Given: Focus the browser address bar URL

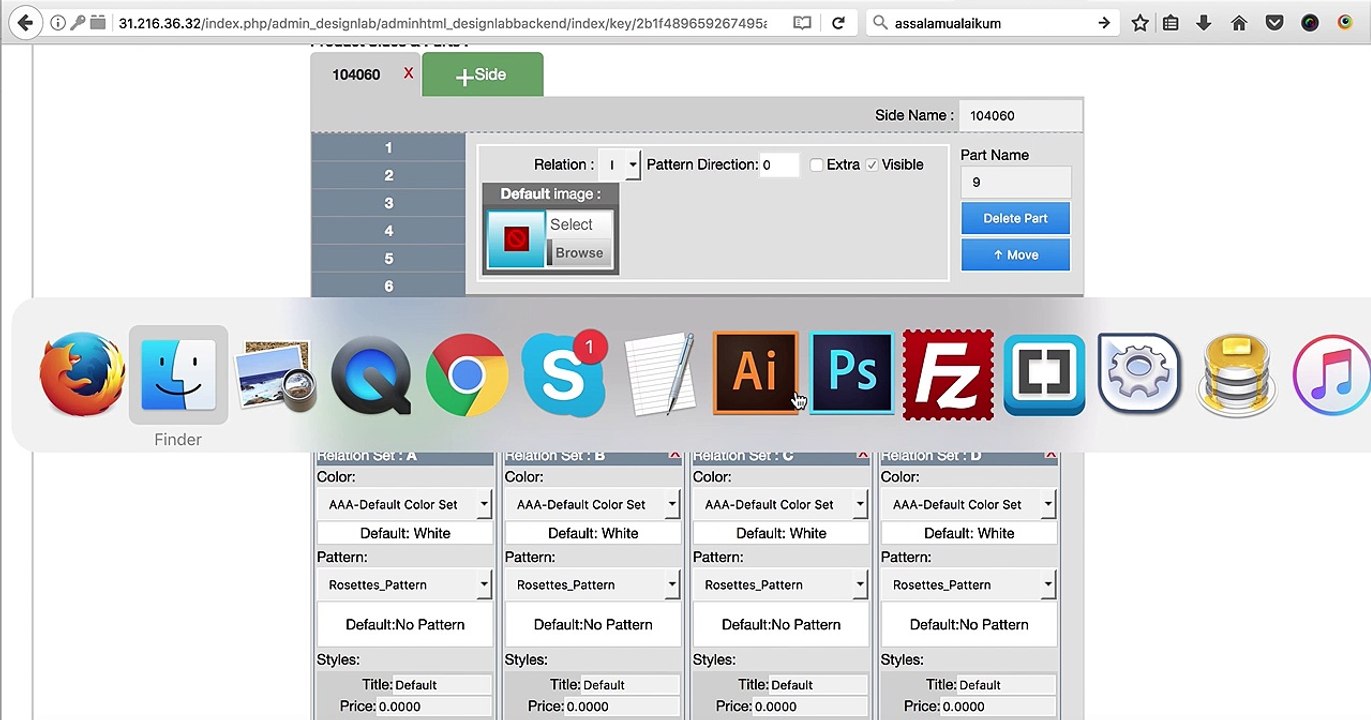Looking at the screenshot, I should pos(442,23).
